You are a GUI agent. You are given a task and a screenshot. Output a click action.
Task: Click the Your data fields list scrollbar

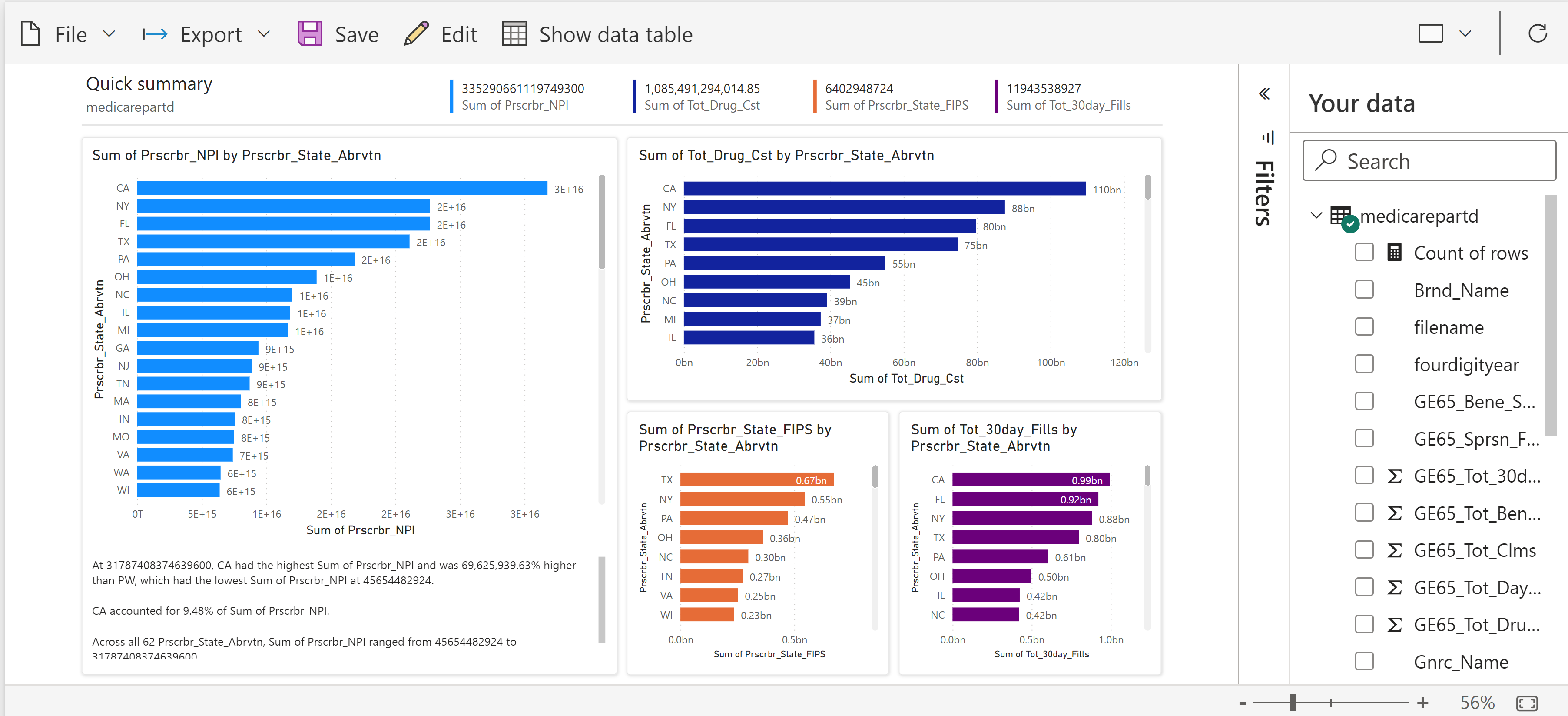click(1550, 315)
